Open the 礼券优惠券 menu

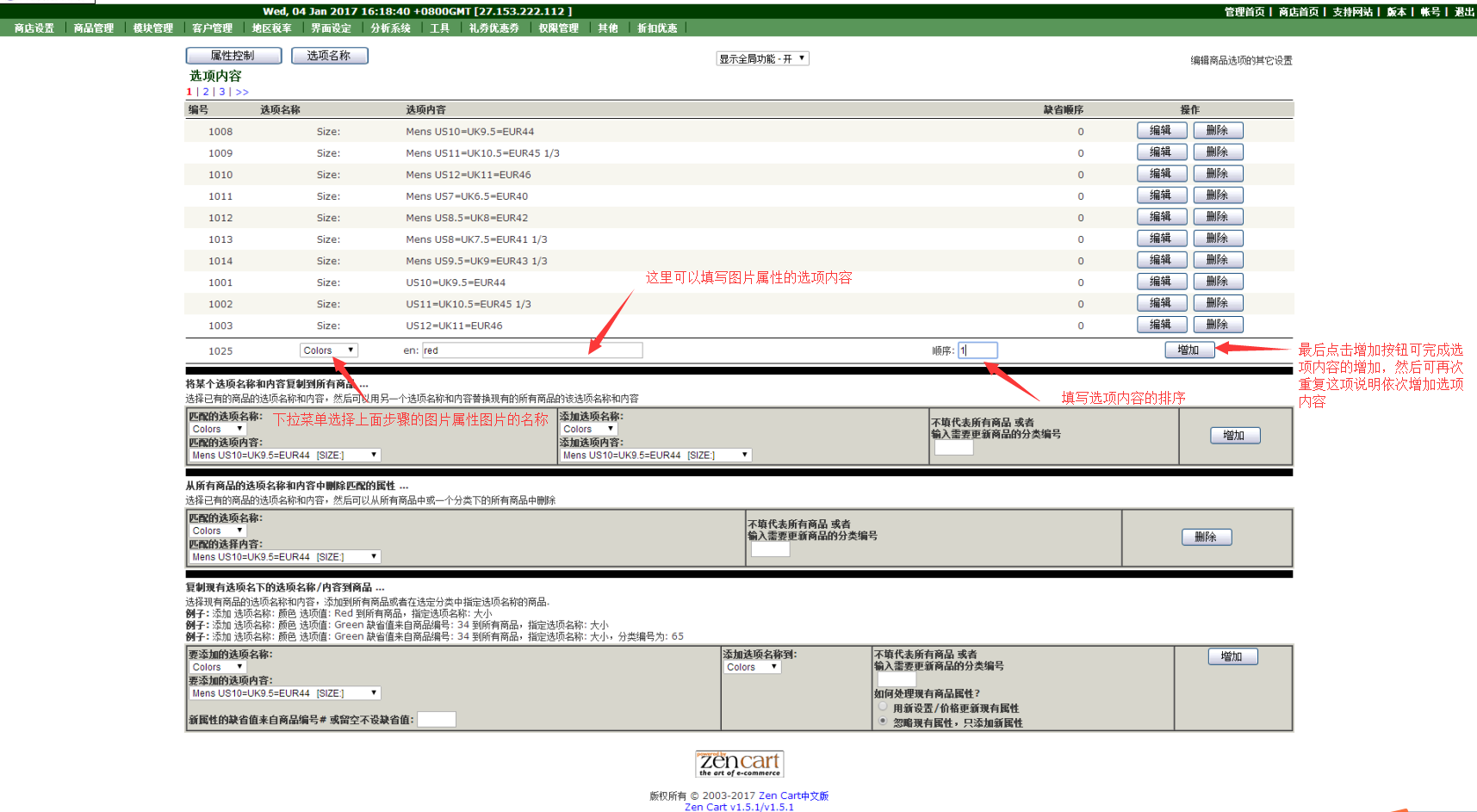tap(493, 28)
